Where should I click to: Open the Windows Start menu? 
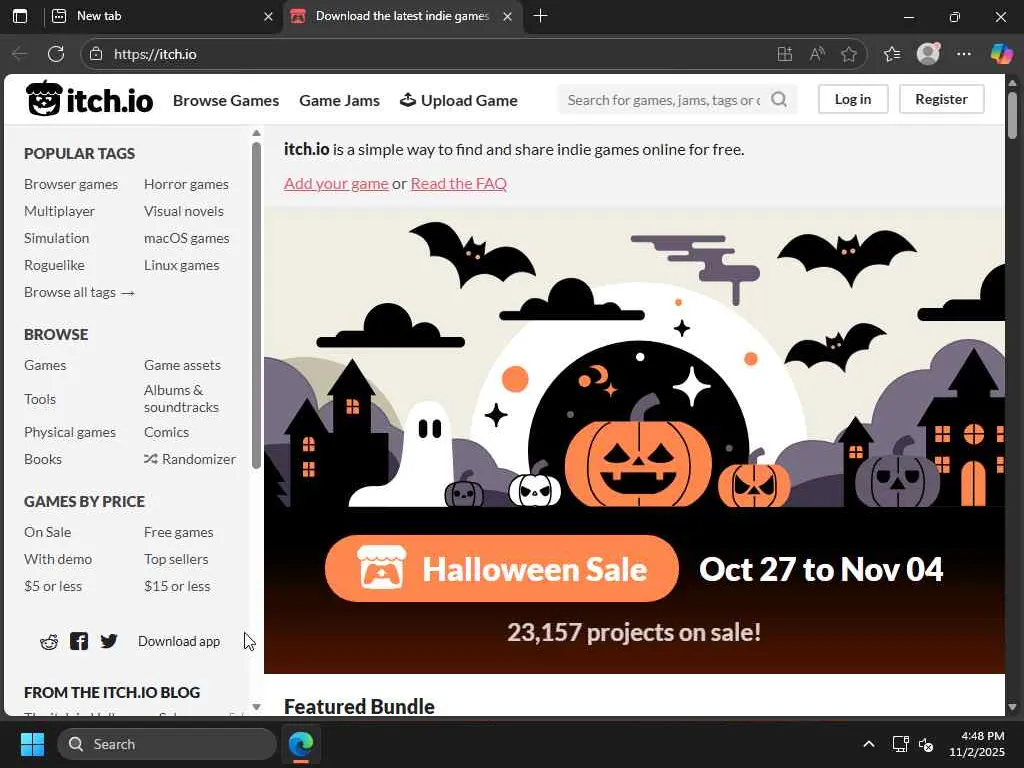pos(32,744)
